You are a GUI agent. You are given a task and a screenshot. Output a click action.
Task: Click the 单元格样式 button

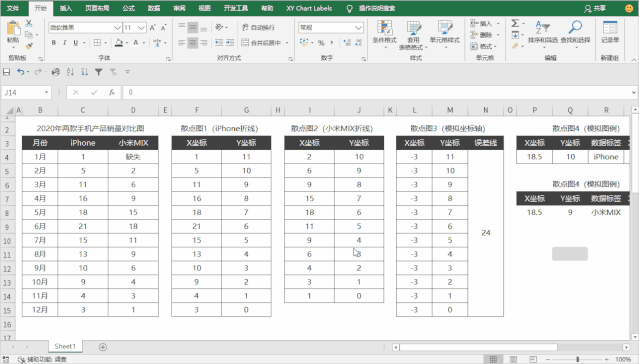tap(445, 33)
